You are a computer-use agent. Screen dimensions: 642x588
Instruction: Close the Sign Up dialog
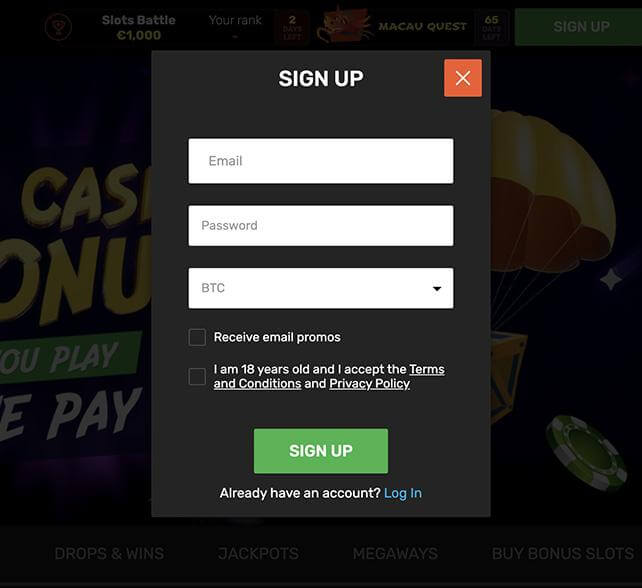463,78
